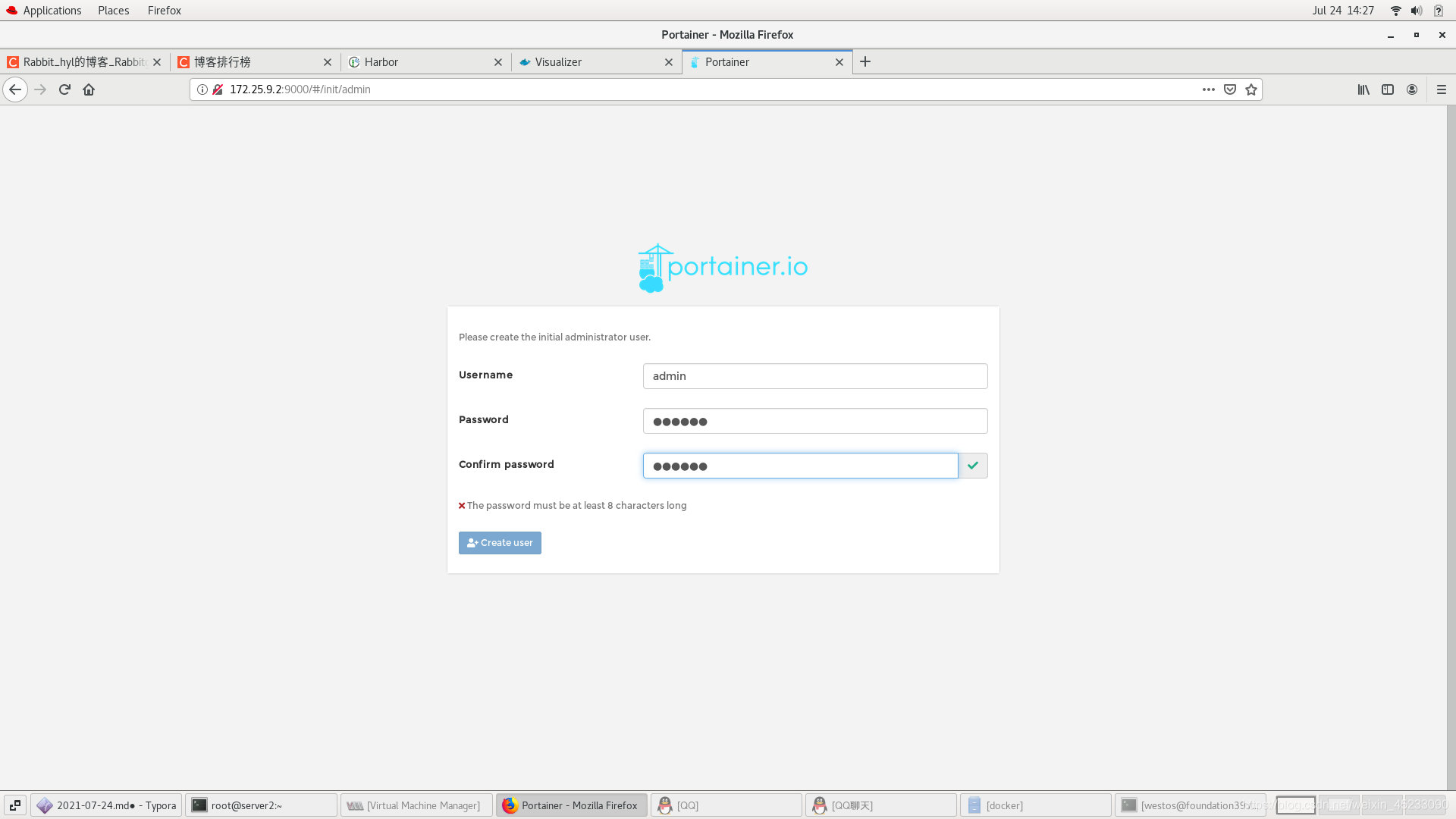
Task: Close the Harbor tab
Action: pos(498,62)
